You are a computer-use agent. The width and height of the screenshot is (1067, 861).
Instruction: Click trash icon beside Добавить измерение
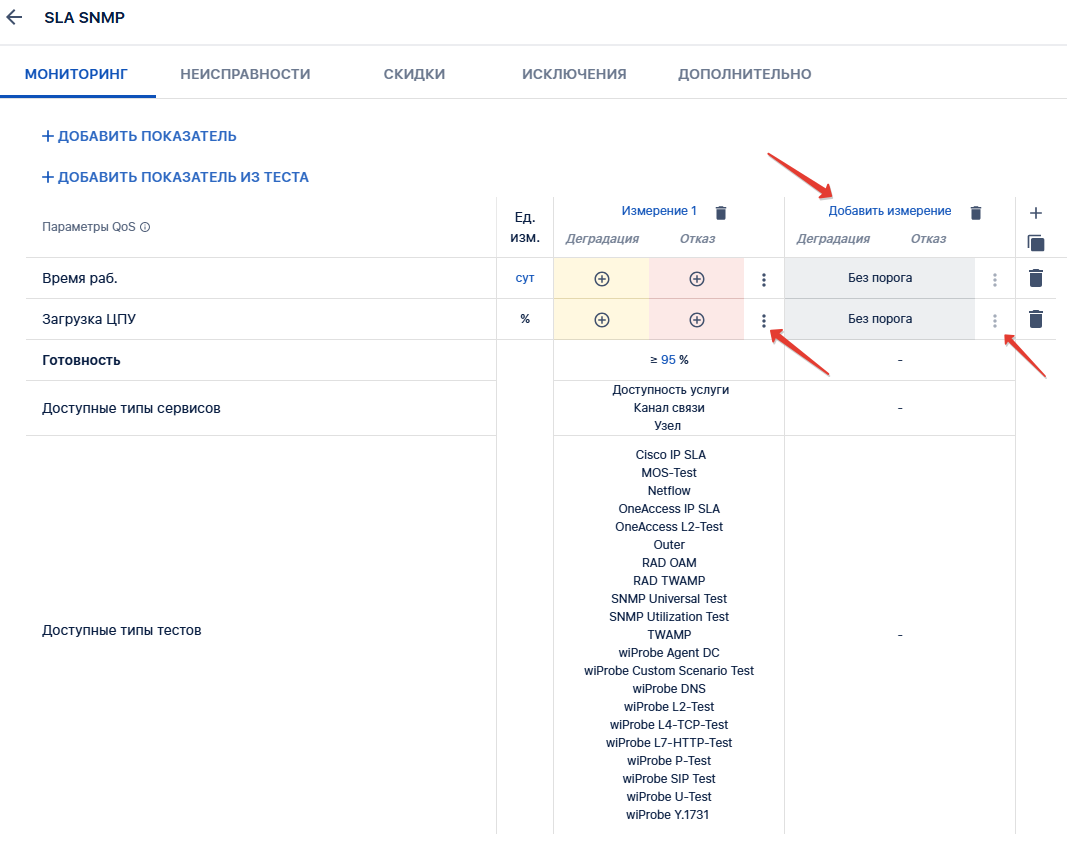(x=976, y=212)
